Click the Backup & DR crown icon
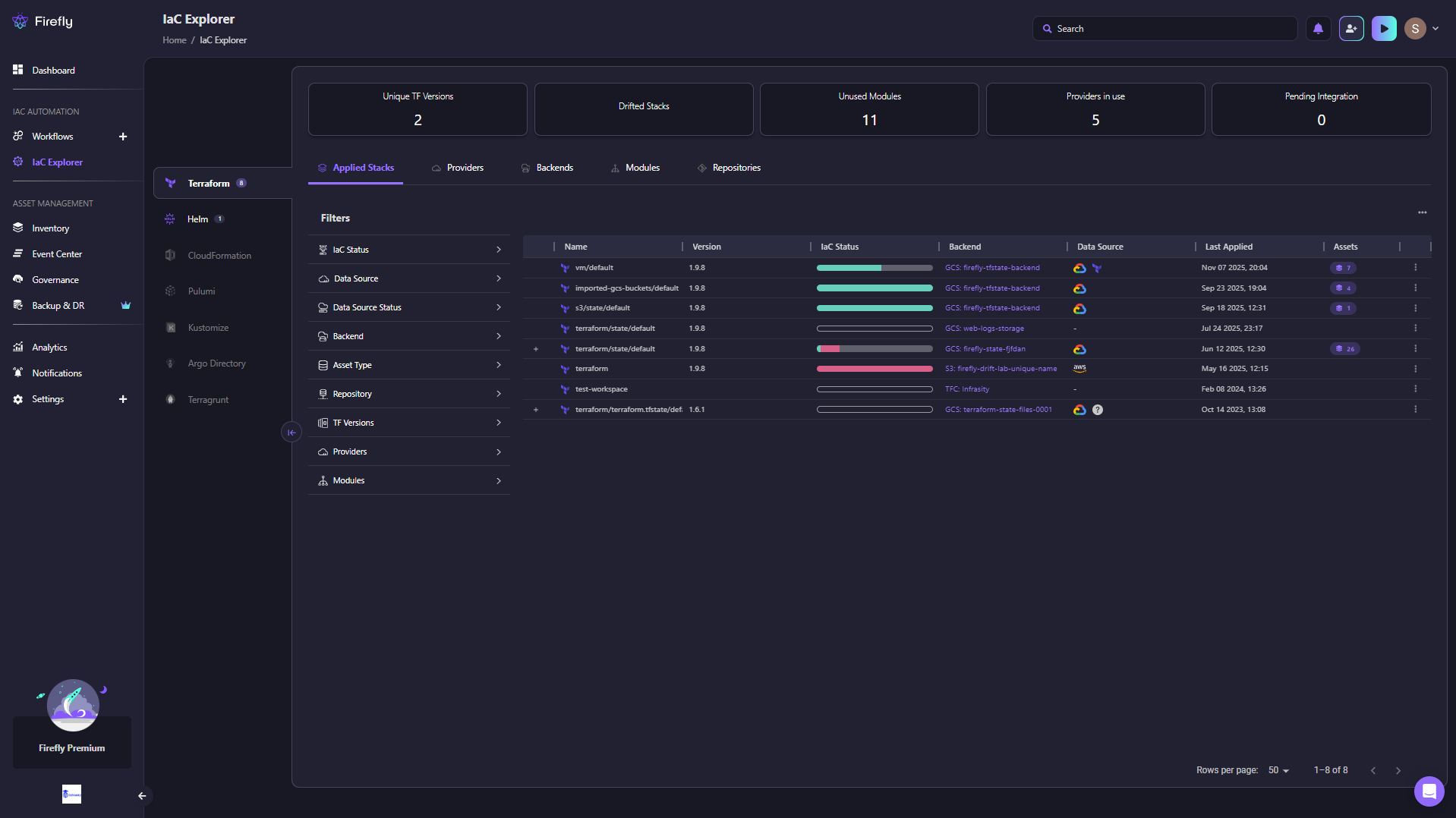The image size is (1456, 818). [126, 306]
